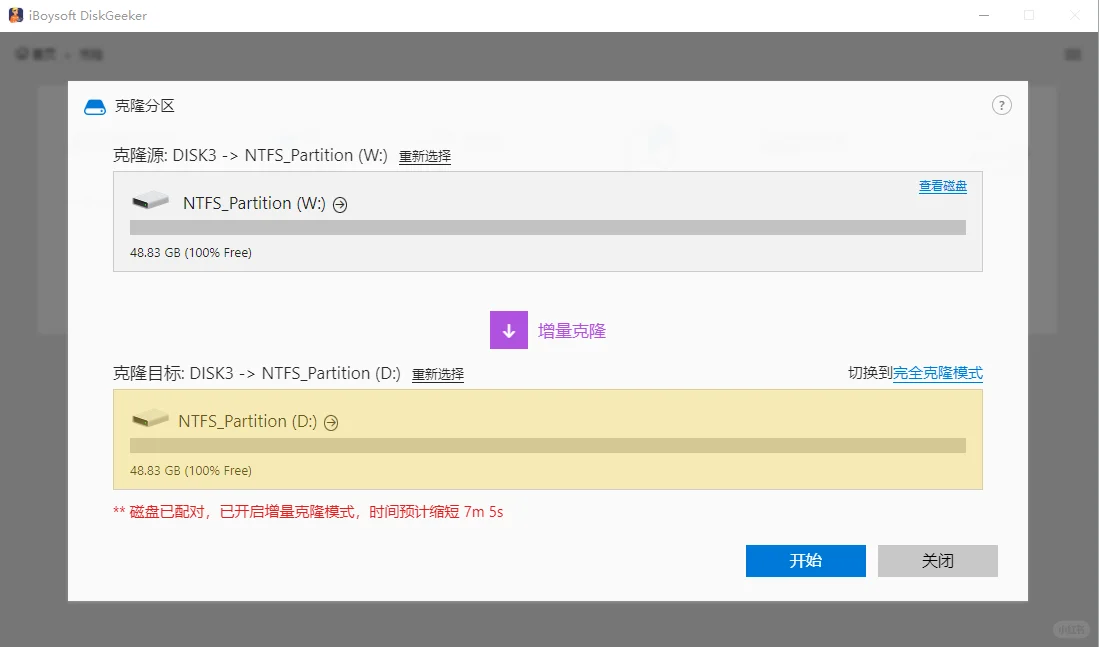Click the purple down arrow clone icon
The image size is (1099, 647).
508,330
